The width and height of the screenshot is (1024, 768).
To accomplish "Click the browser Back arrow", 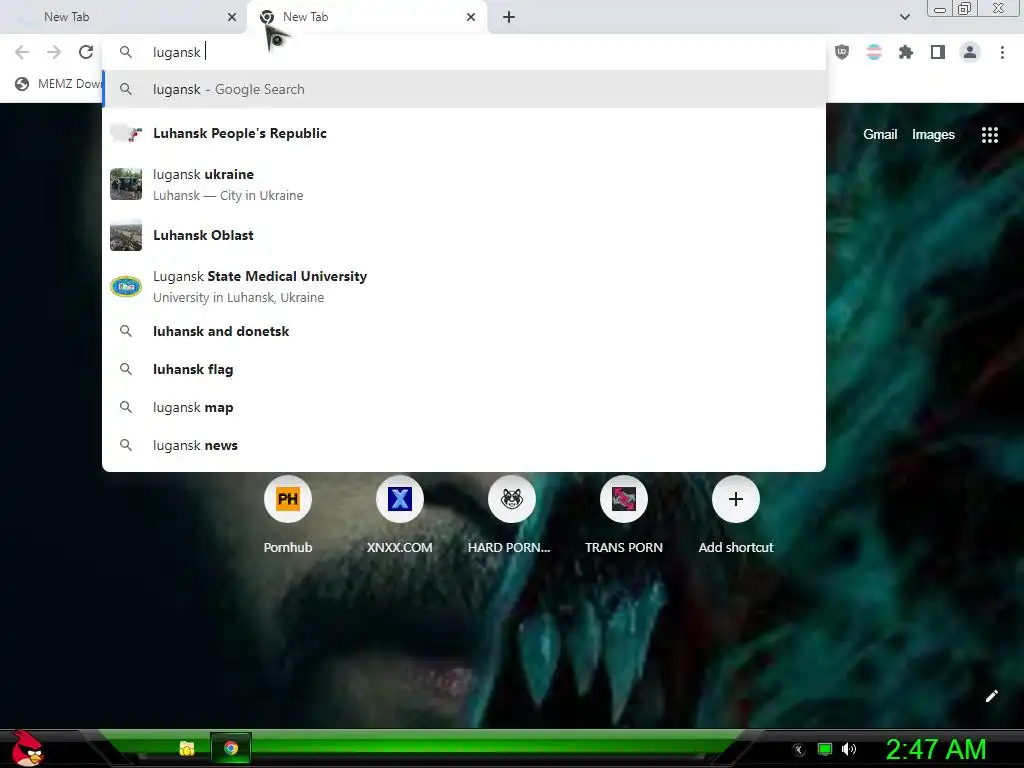I will (x=22, y=52).
